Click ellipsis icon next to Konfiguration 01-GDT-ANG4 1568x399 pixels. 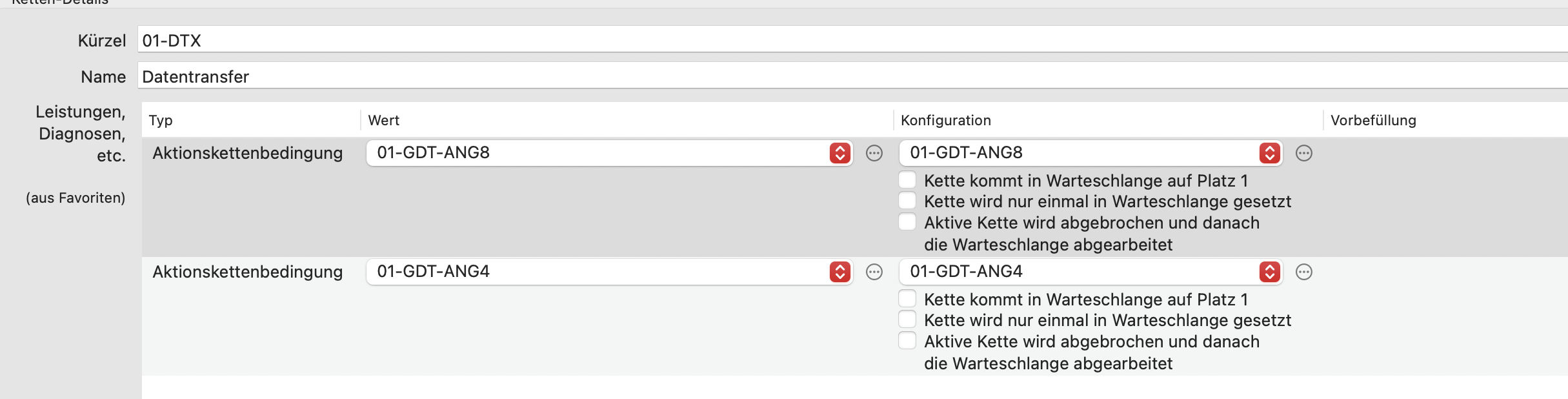pos(1304,272)
